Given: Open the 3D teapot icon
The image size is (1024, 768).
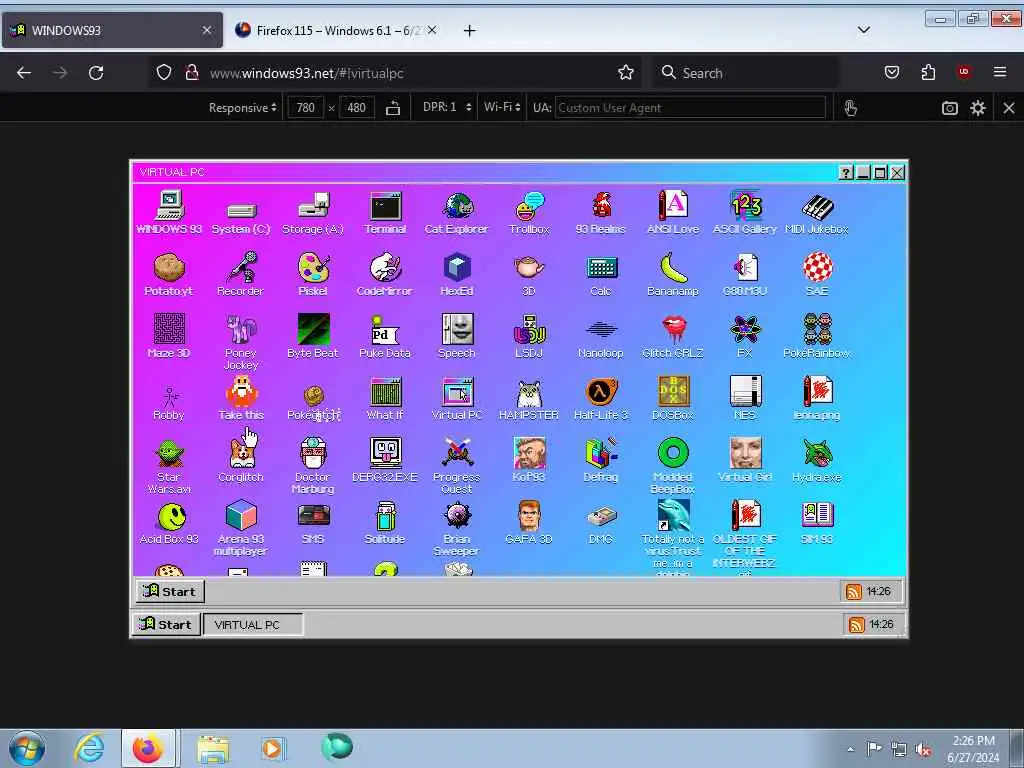Looking at the screenshot, I should (x=529, y=274).
